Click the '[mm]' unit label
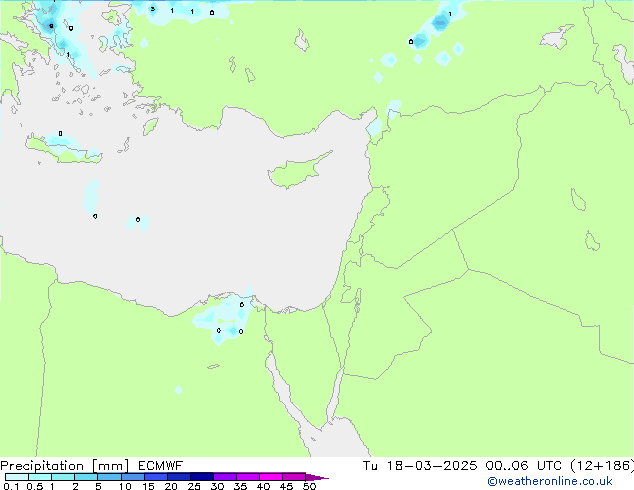Viewport: 634px width, 490px height. pyautogui.click(x=110, y=466)
